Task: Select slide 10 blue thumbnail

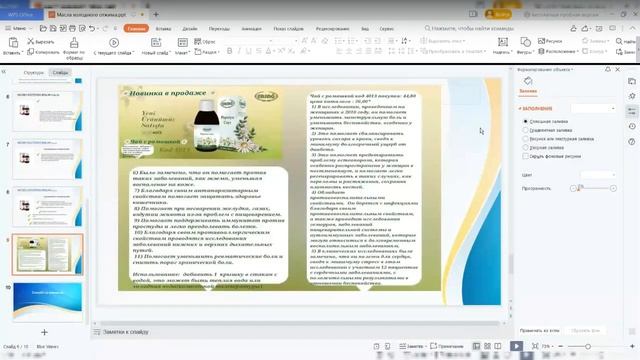Action: click(x=48, y=301)
